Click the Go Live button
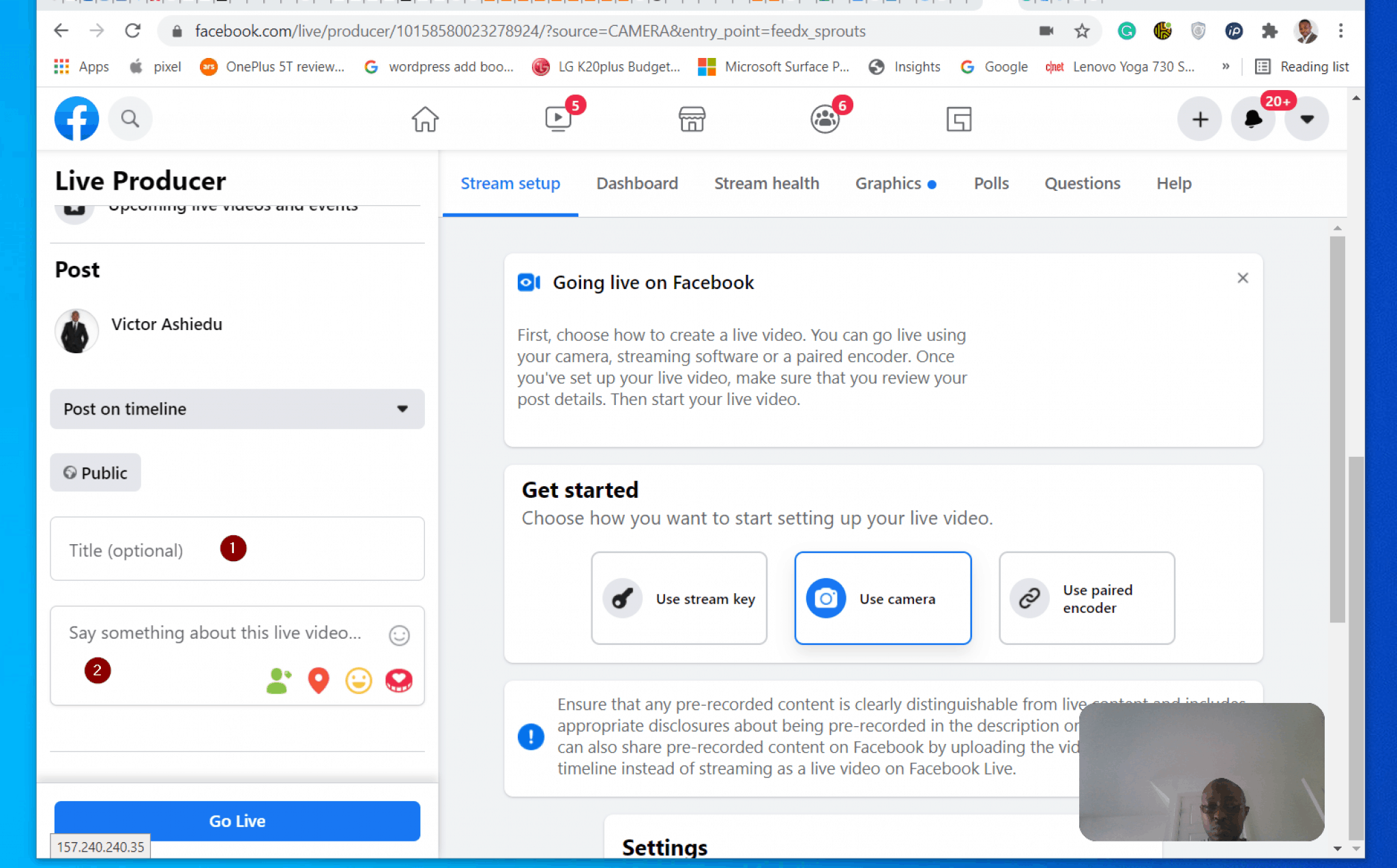The height and width of the screenshot is (868, 1397). coord(237,821)
